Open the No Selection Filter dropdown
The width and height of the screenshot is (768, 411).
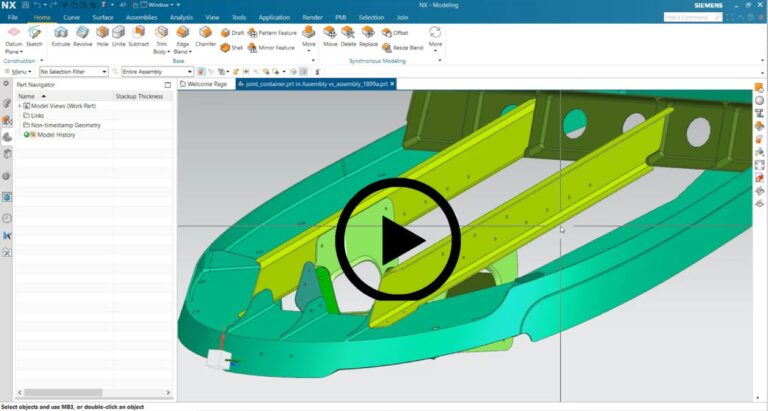(x=73, y=72)
